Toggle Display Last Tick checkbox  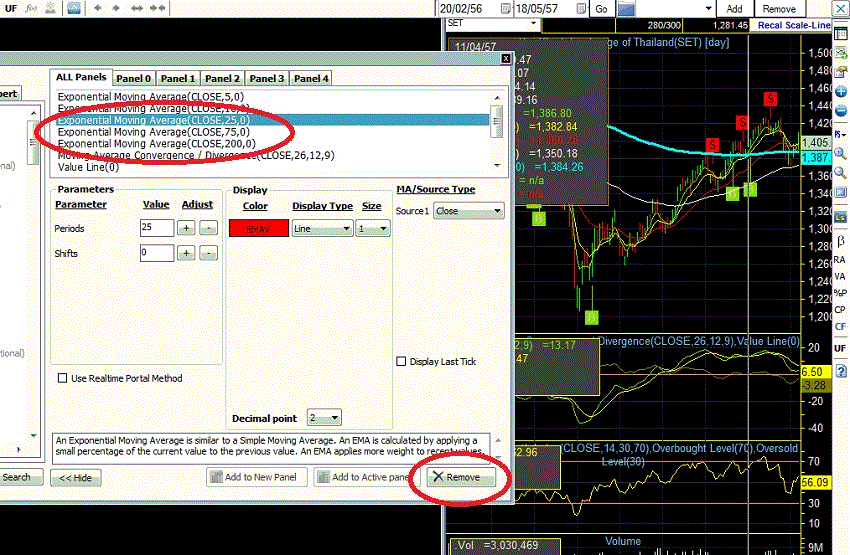(401, 362)
